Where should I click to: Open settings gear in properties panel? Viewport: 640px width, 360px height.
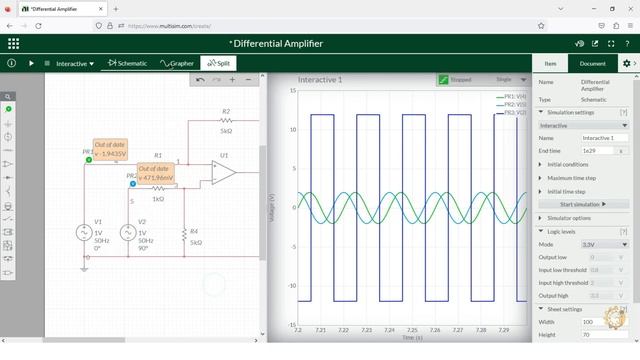coord(627,63)
